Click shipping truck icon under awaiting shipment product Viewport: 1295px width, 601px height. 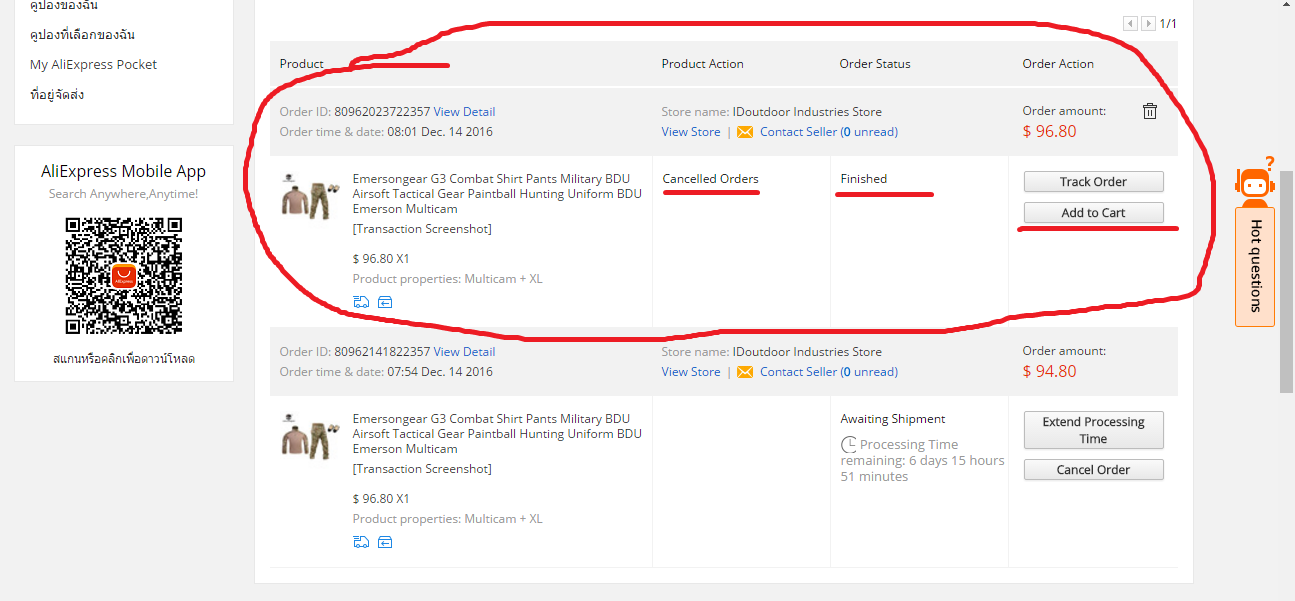click(361, 542)
